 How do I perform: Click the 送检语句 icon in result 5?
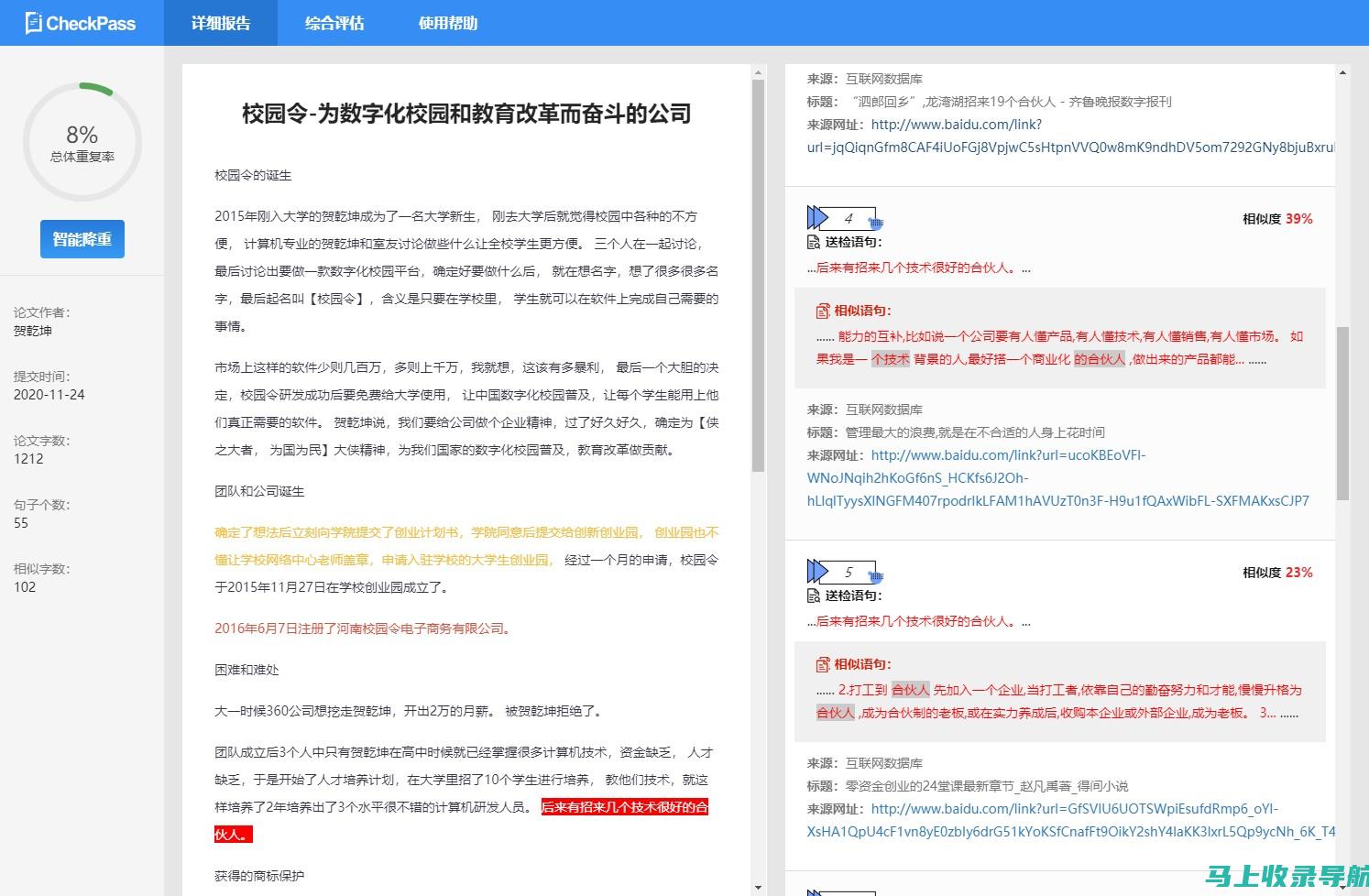814,596
